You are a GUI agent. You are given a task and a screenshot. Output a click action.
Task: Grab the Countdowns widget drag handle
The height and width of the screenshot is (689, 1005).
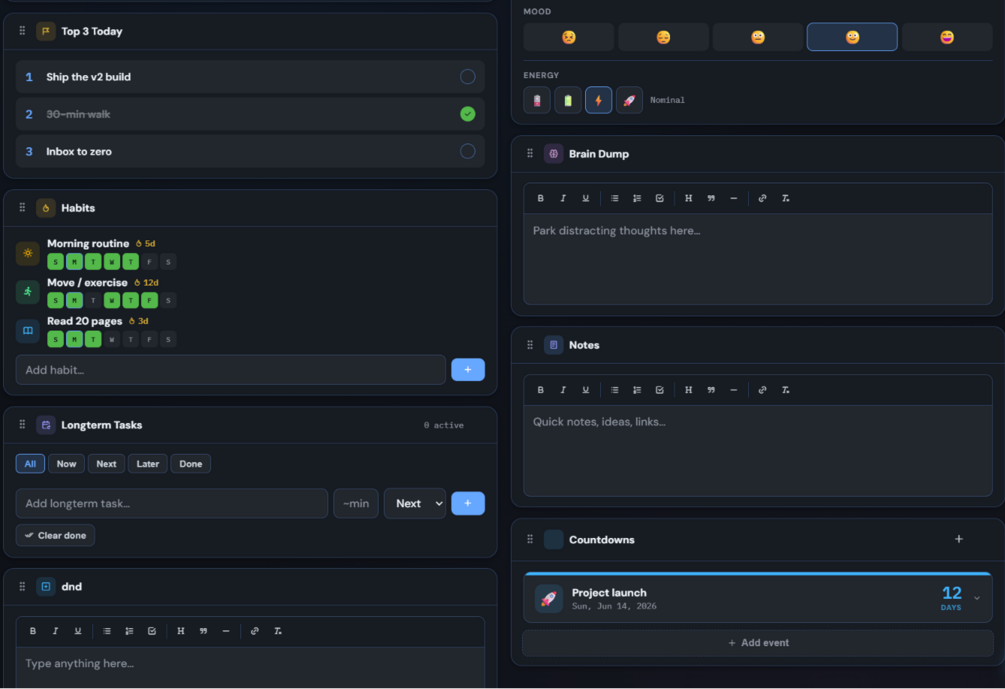click(529, 539)
